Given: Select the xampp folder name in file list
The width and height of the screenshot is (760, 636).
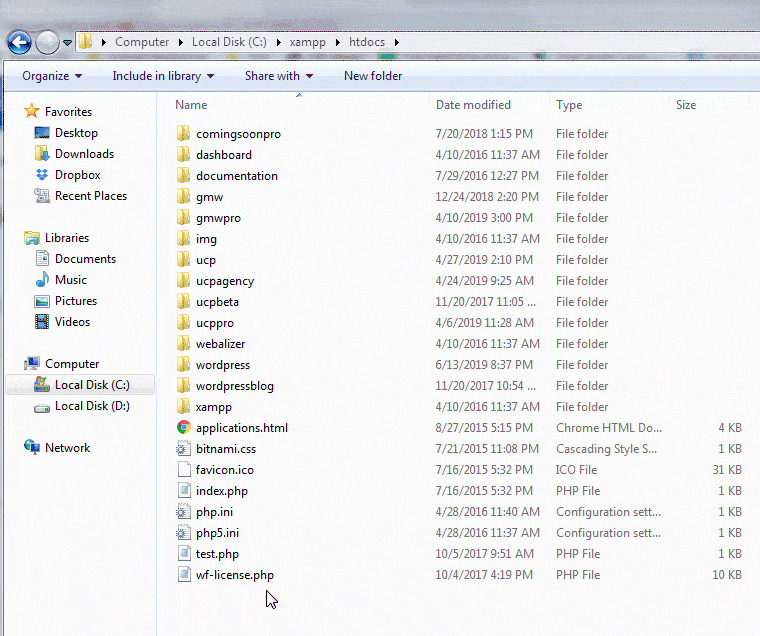Looking at the screenshot, I should pyautogui.click(x=213, y=407).
